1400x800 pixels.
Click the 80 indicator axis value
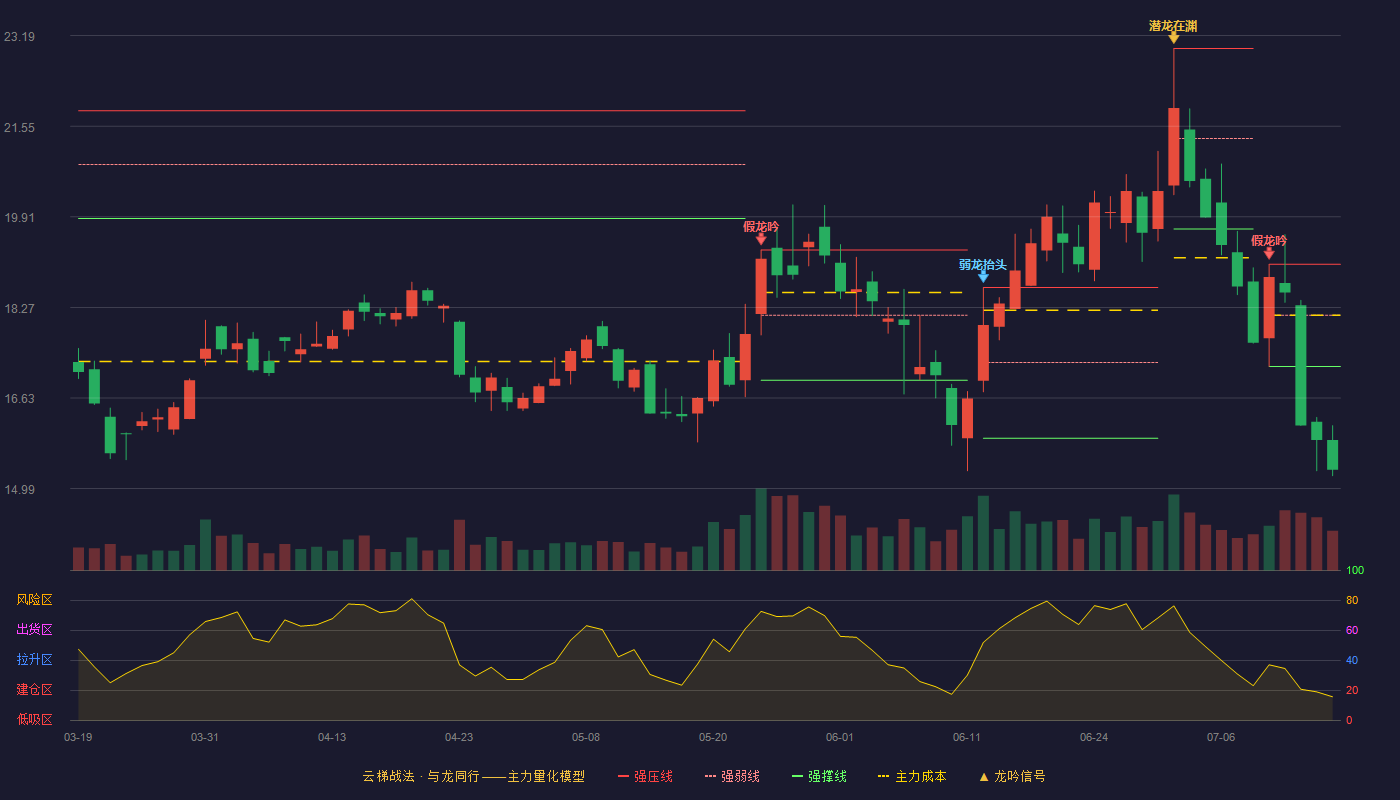tap(1351, 600)
